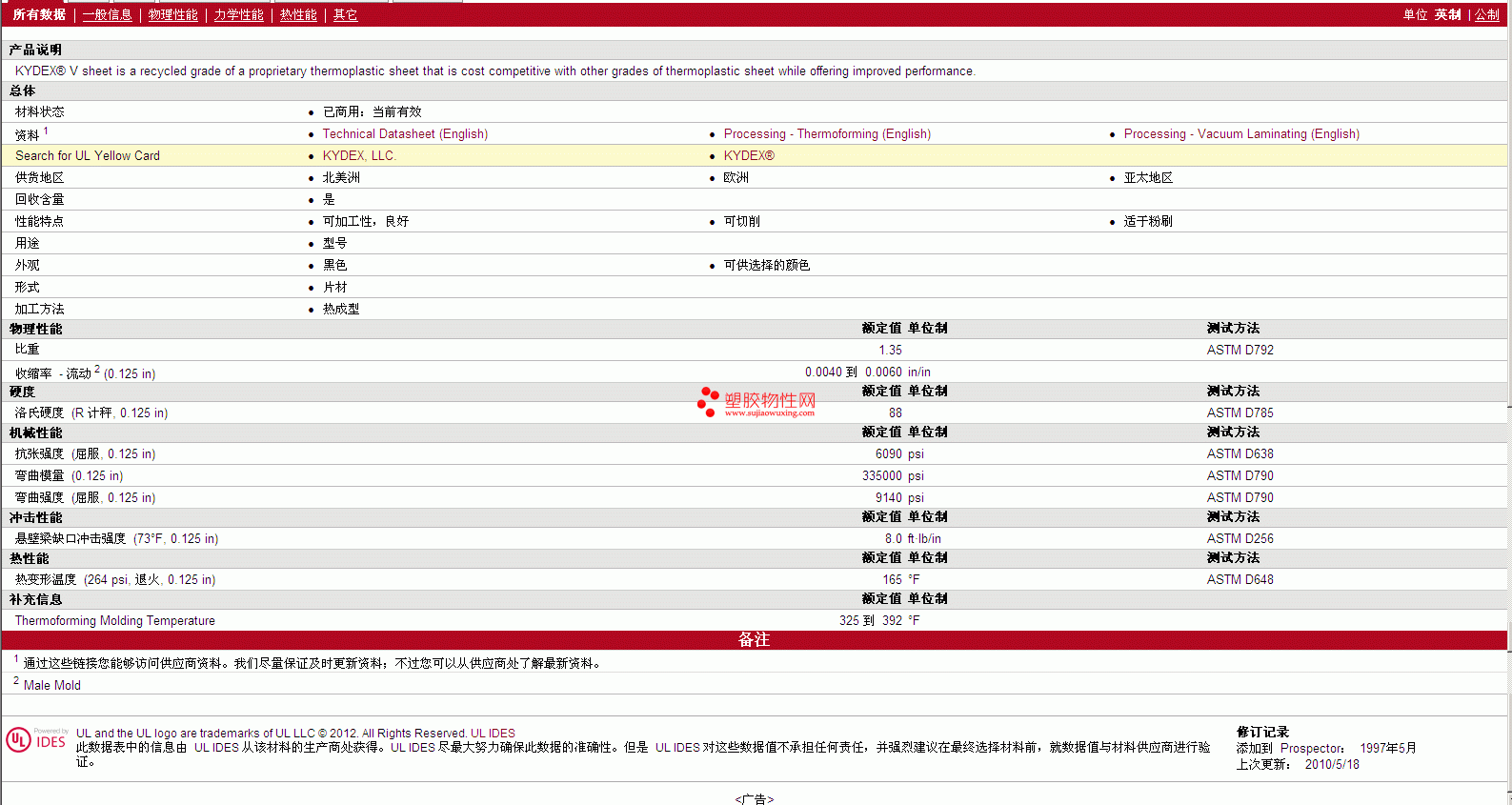Open Technical Datasheet (English) link
Image resolution: width=1512 pixels, height=805 pixels.
tap(405, 134)
